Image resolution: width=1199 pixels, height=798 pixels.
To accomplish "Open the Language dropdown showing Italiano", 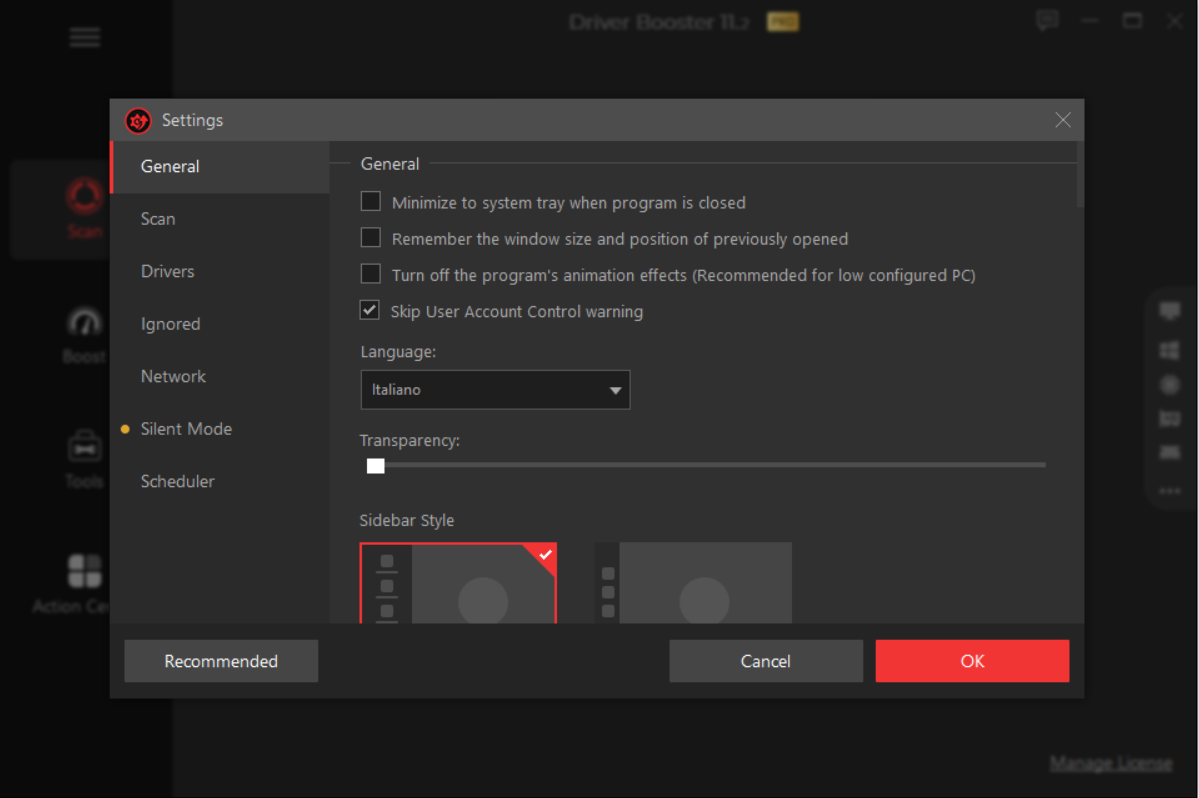I will pos(496,390).
